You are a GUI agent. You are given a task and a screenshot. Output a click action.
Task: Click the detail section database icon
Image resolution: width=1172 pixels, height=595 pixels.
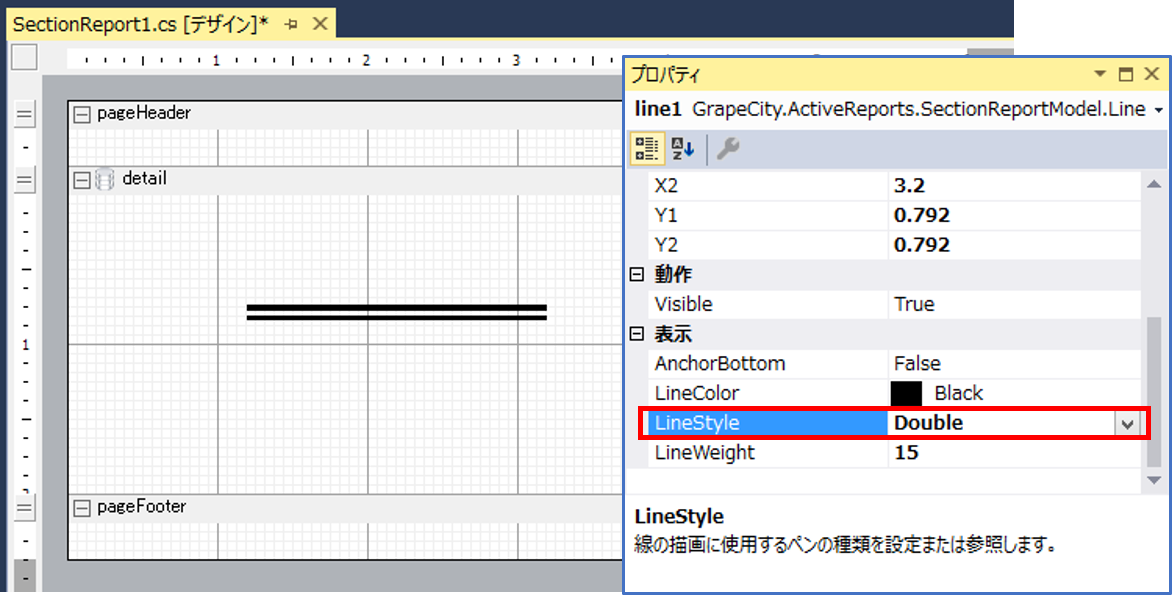pos(105,179)
